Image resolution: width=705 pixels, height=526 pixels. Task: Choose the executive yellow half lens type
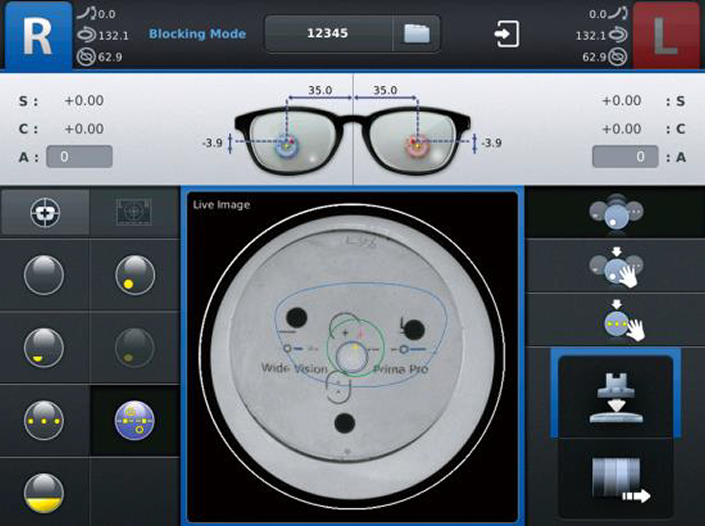point(44,493)
